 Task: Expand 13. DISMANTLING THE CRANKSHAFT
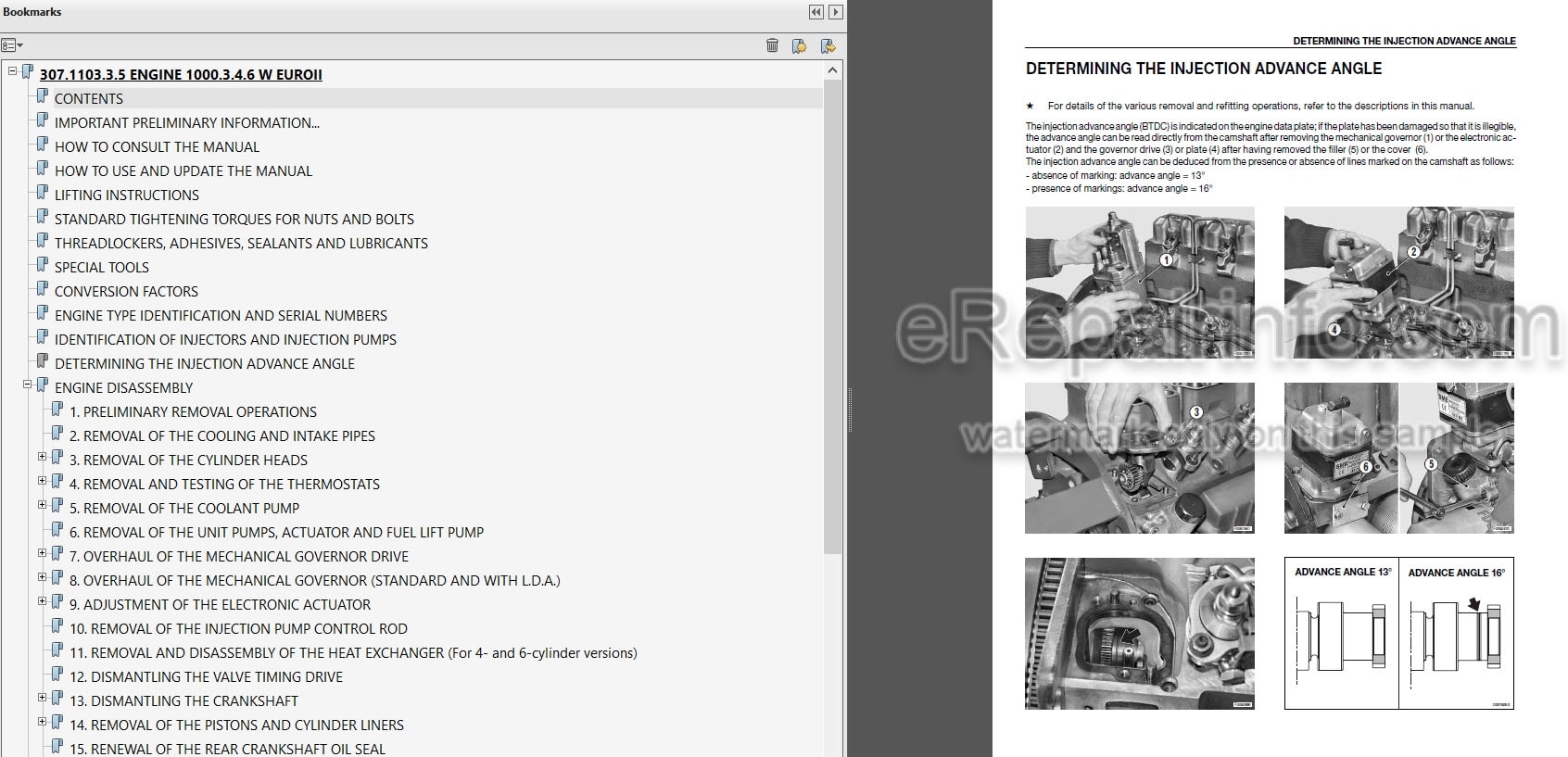(43, 698)
